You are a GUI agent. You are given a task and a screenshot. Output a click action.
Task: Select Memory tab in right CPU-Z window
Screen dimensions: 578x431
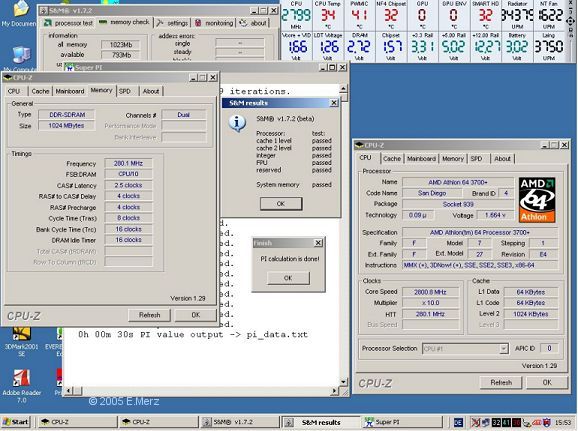click(x=453, y=159)
